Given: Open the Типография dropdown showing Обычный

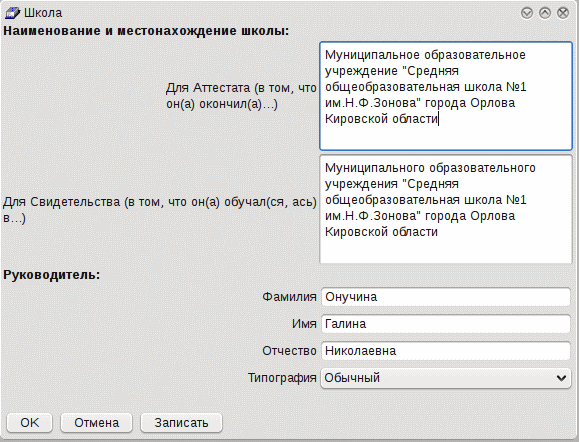Looking at the screenshot, I should 446,378.
